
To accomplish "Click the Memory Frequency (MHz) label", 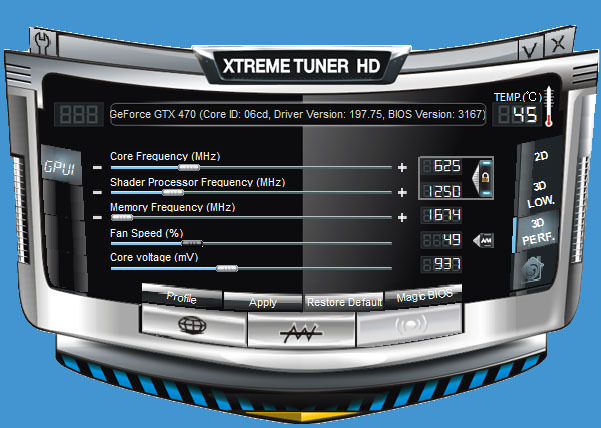I will pos(172,207).
